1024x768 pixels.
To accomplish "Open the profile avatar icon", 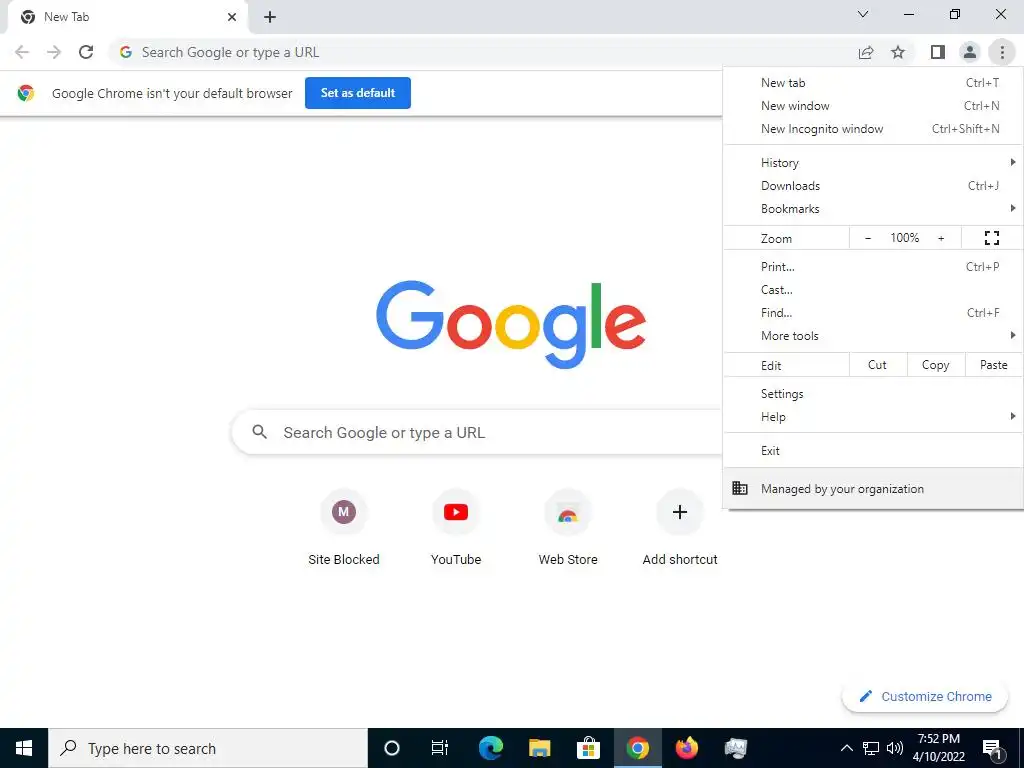I will coord(970,52).
